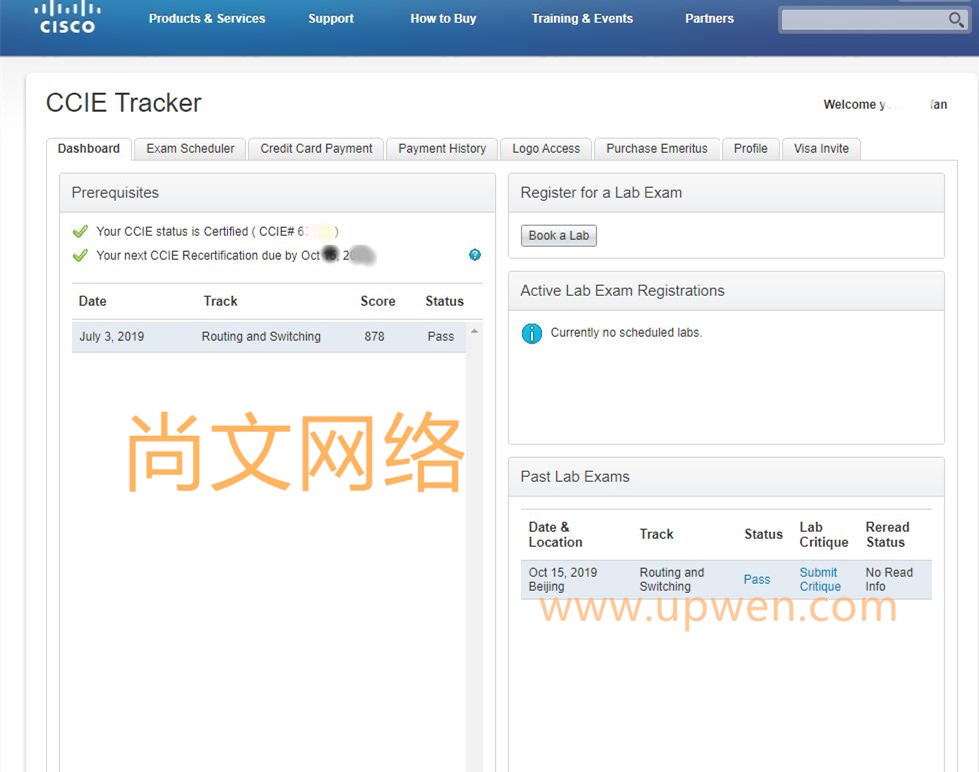Select the July 3, 2019 date cell
Screen dimensions: 979x772
[112, 337]
